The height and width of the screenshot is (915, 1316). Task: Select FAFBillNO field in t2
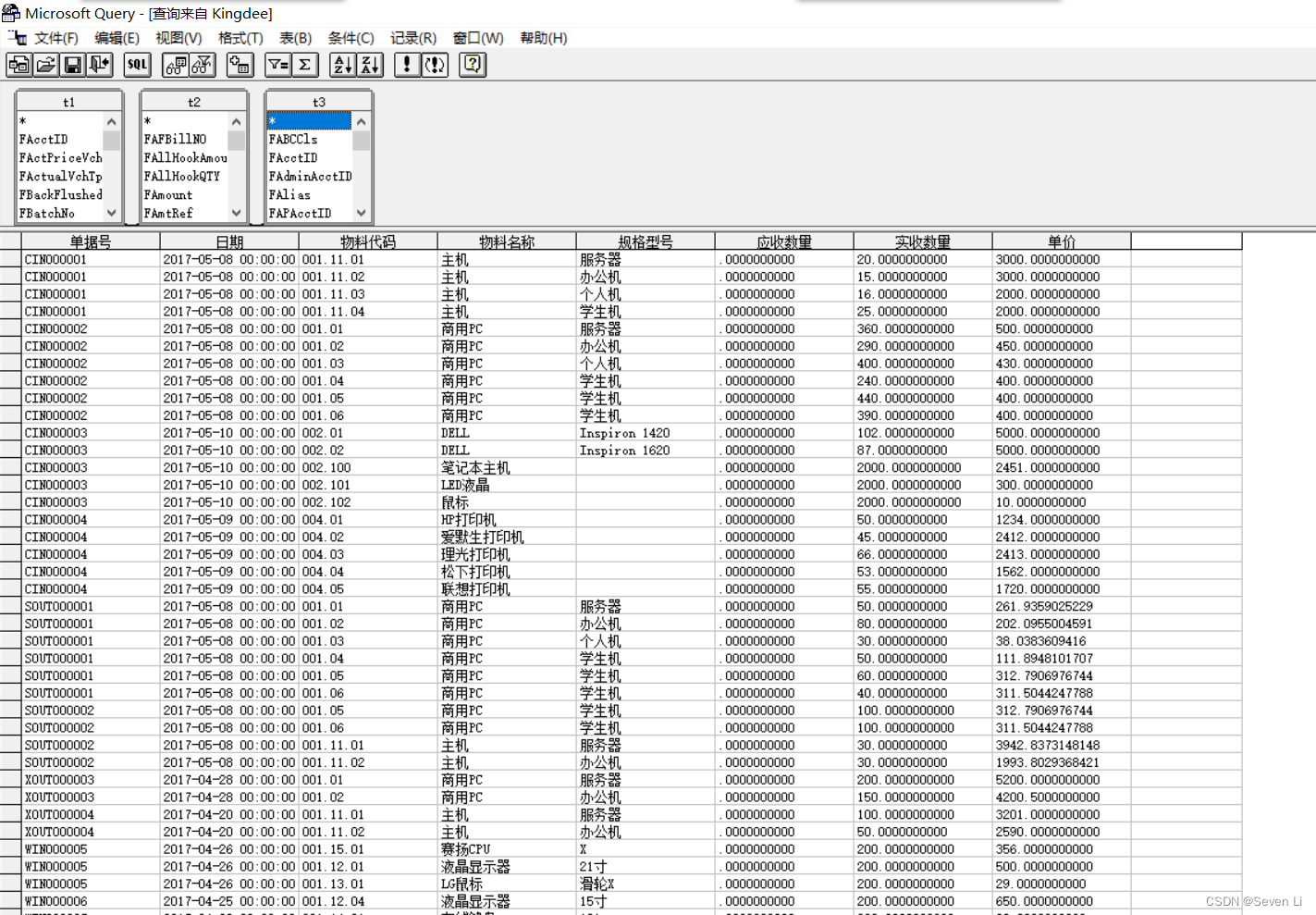click(186, 140)
